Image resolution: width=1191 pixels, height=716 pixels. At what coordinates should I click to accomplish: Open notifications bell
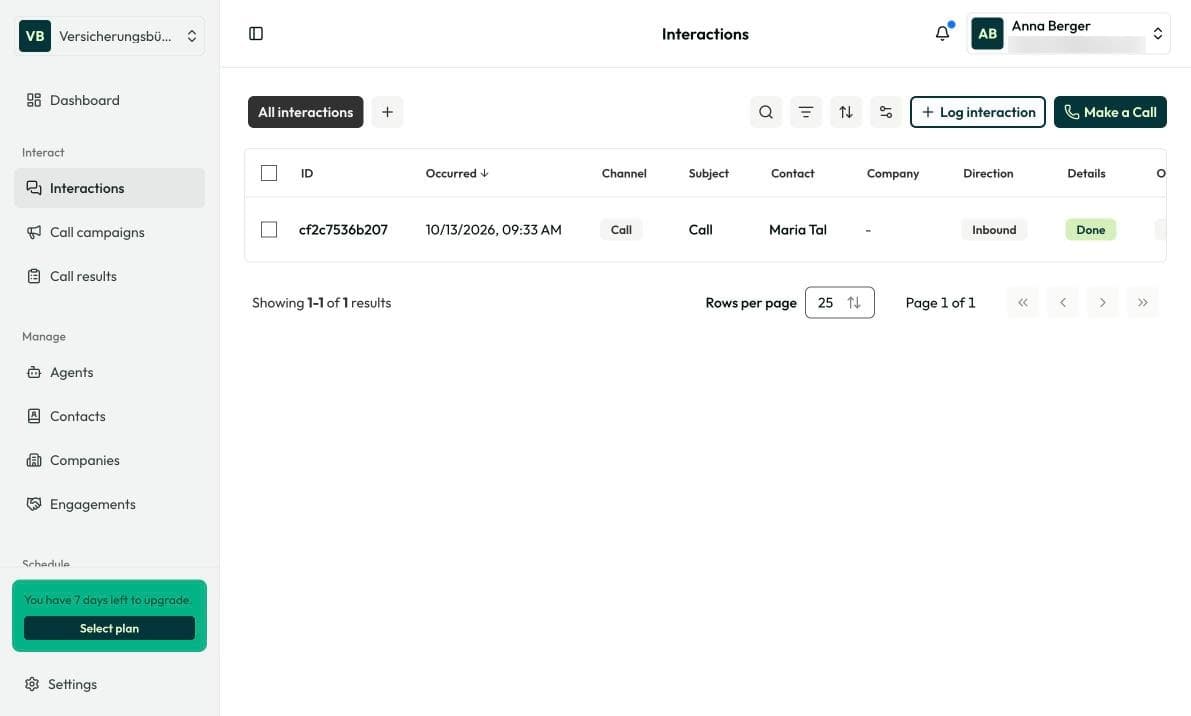943,33
